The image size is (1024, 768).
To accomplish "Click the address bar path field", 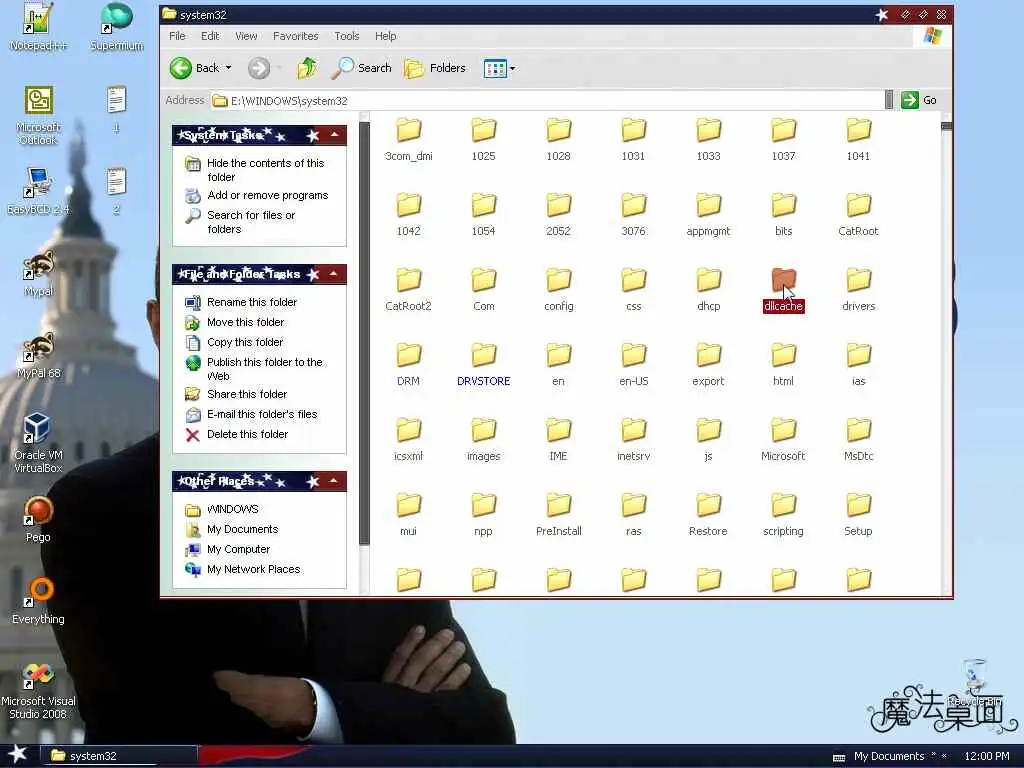I will click(x=547, y=101).
